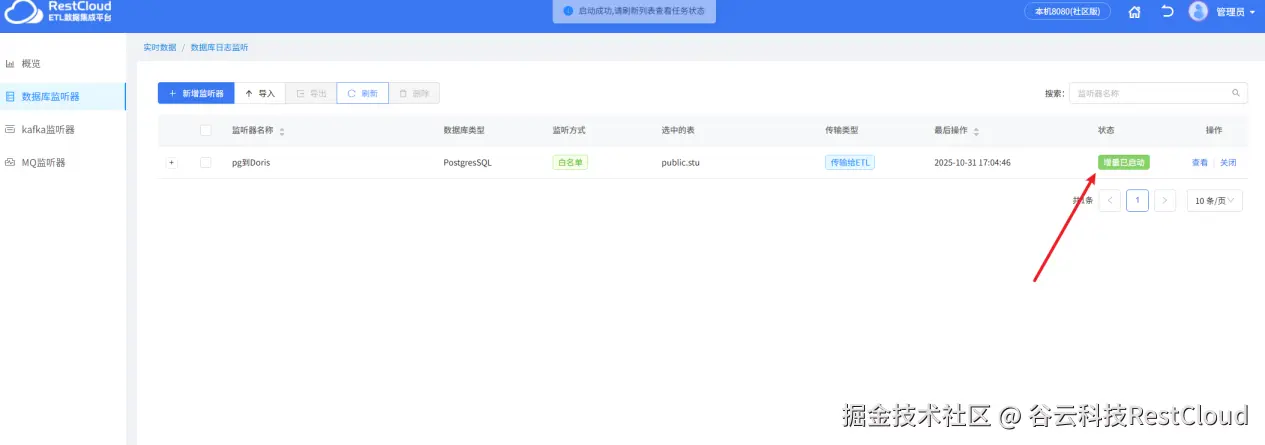Click the 本机8080(社区版) server badge
Screen dimensions: 1265x445
coord(1067,12)
